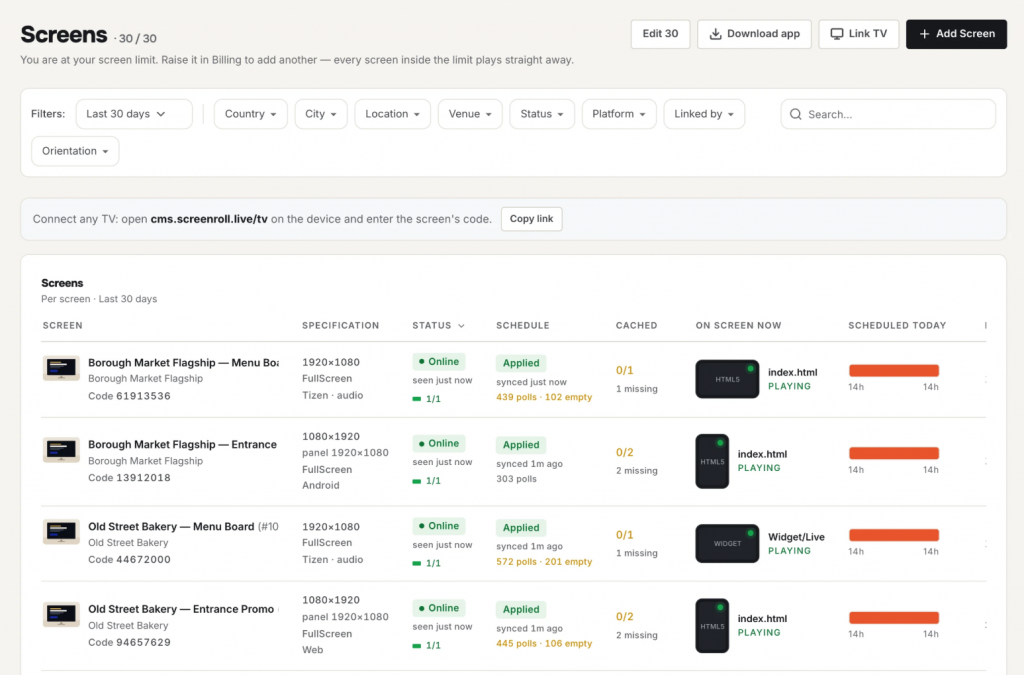1024x675 pixels.
Task: Open the Orientation filter dropdown
Action: (75, 151)
